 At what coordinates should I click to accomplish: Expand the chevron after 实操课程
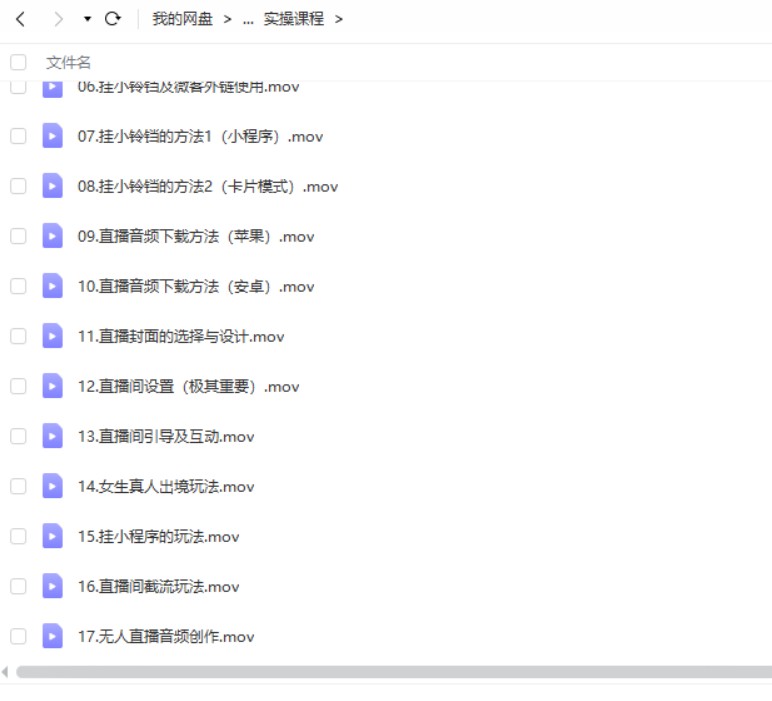pos(339,20)
